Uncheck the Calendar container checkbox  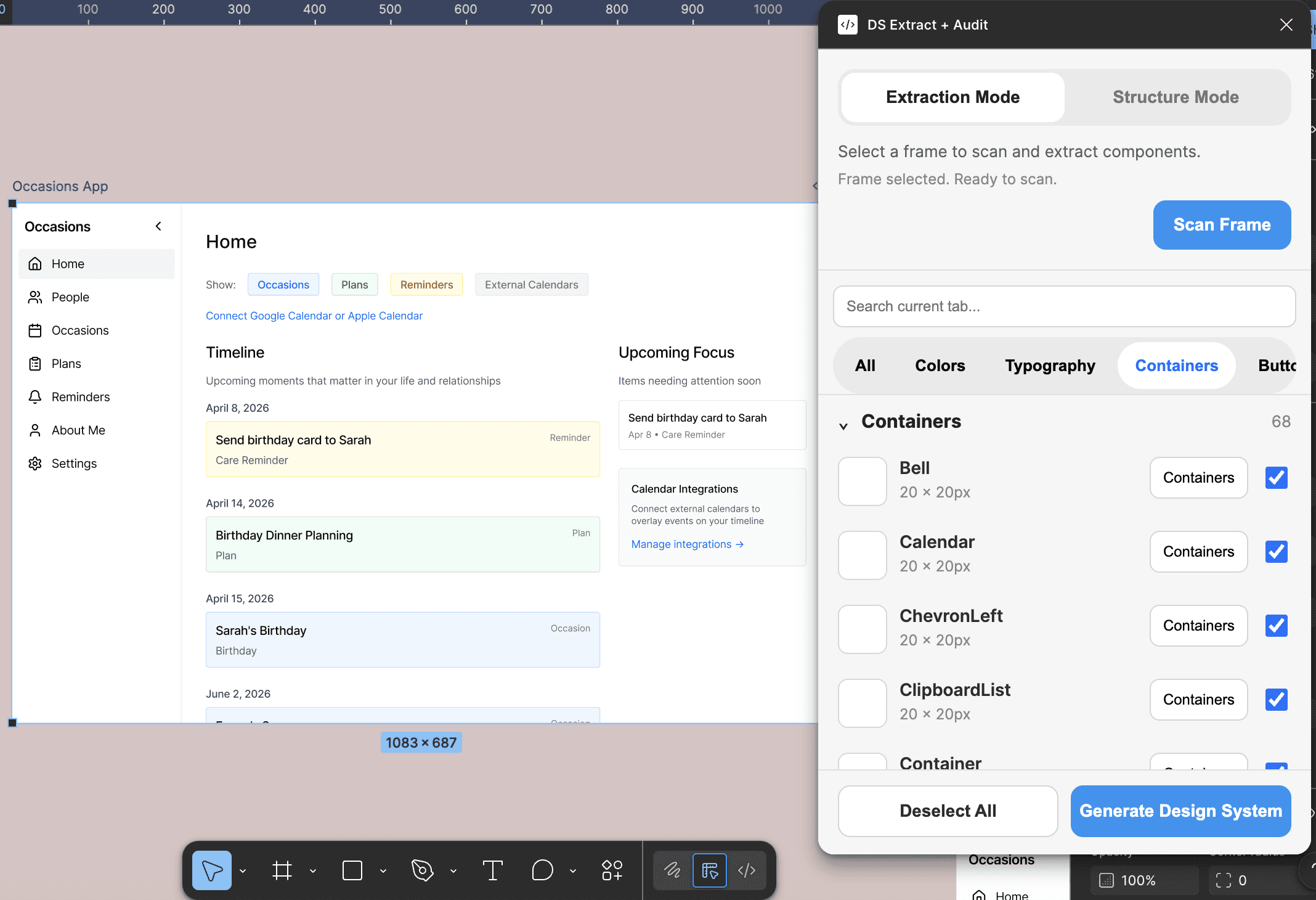tap(1276, 552)
